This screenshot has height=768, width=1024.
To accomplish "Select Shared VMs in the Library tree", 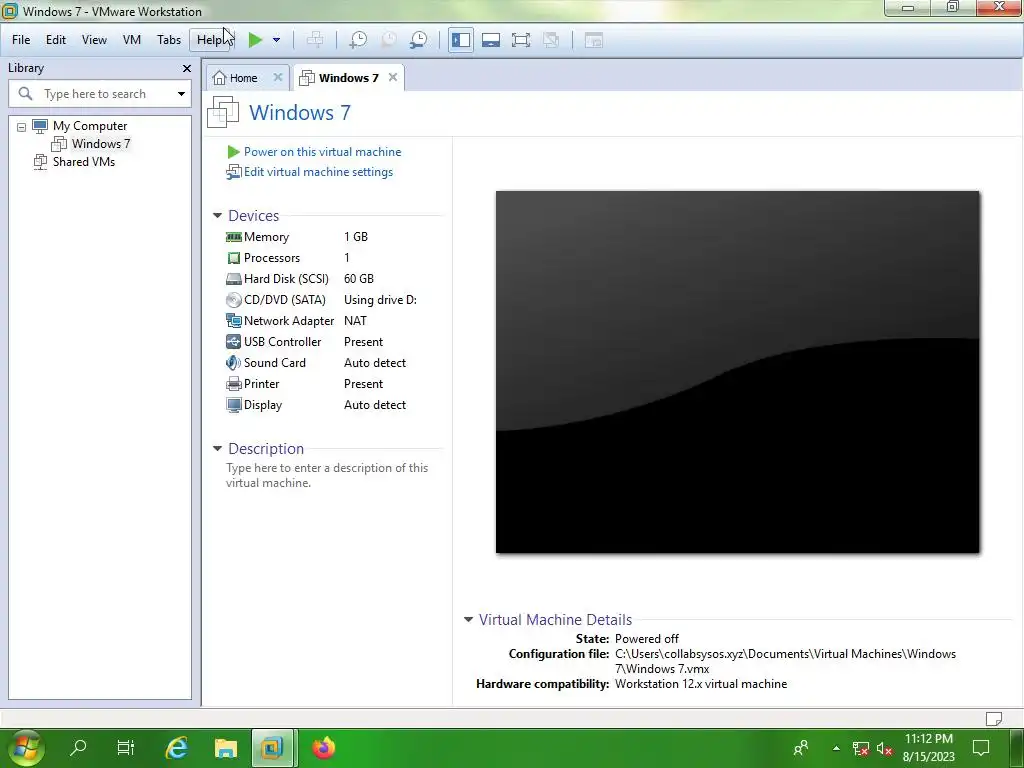I will tap(84, 161).
